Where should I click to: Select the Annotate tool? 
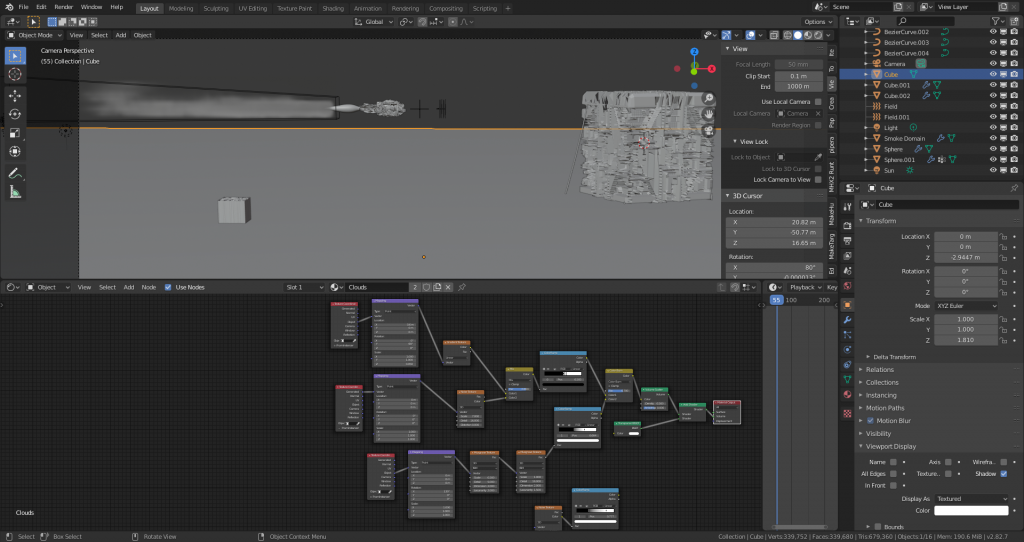click(x=14, y=174)
